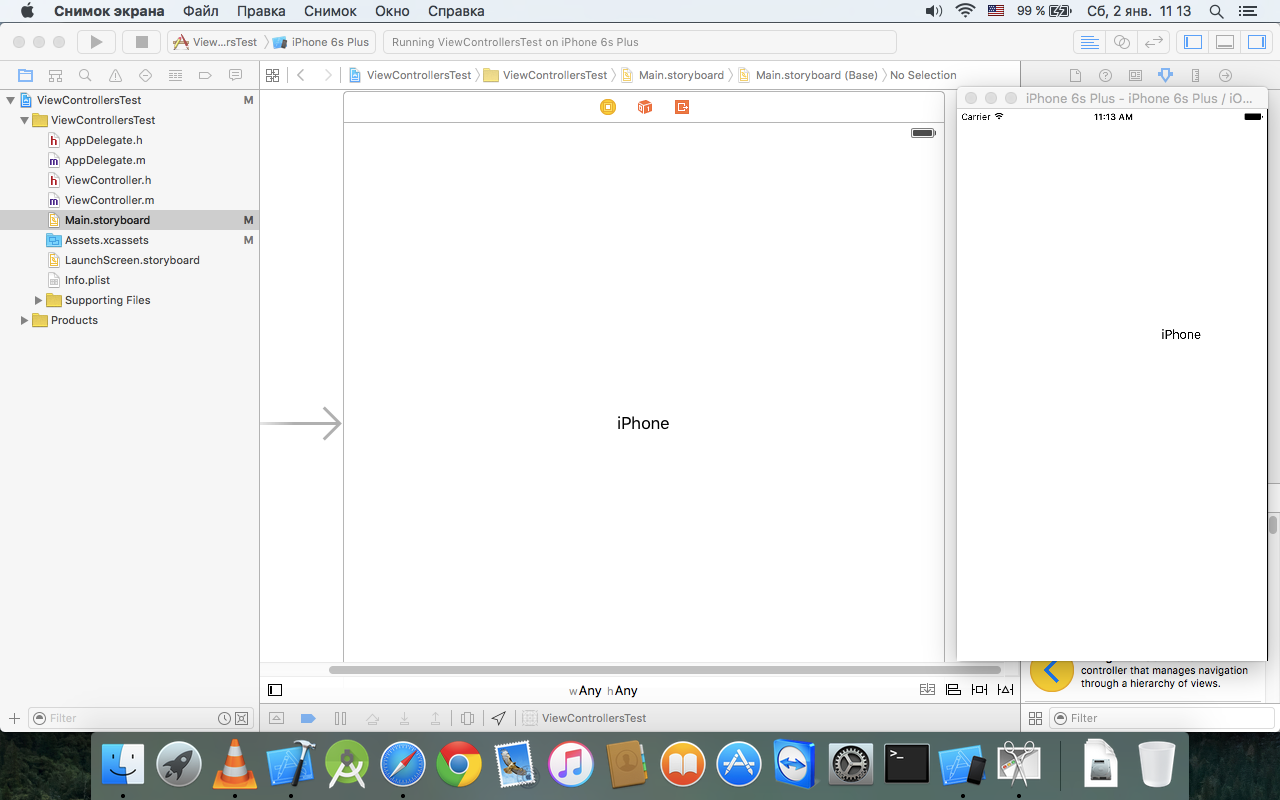Viewport: 1280px width, 800px height.
Task: Switch to the Assistant editor
Action: (1121, 42)
